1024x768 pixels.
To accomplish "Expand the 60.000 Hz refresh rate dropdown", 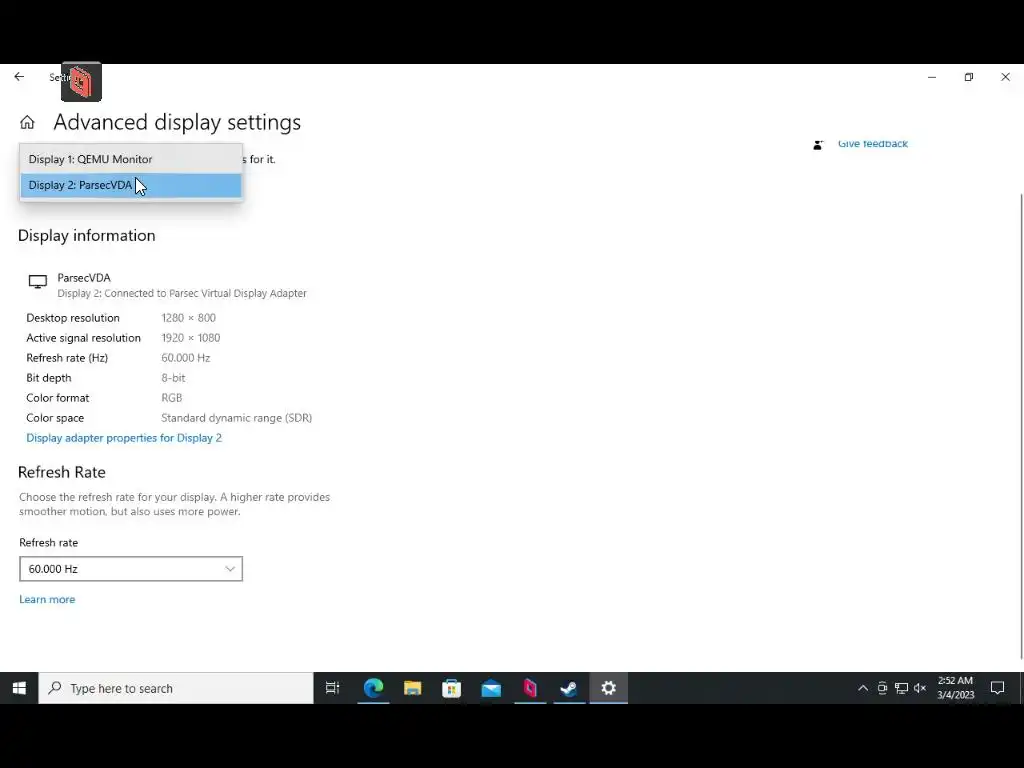I will coord(131,569).
